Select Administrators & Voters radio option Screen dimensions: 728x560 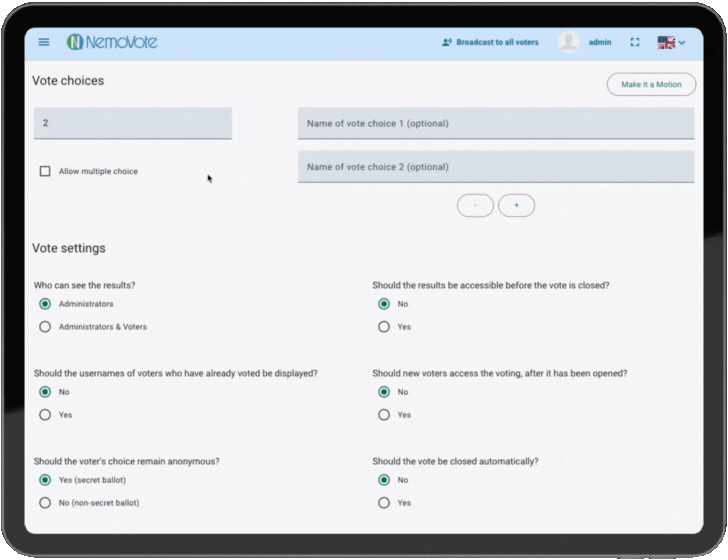coord(45,327)
